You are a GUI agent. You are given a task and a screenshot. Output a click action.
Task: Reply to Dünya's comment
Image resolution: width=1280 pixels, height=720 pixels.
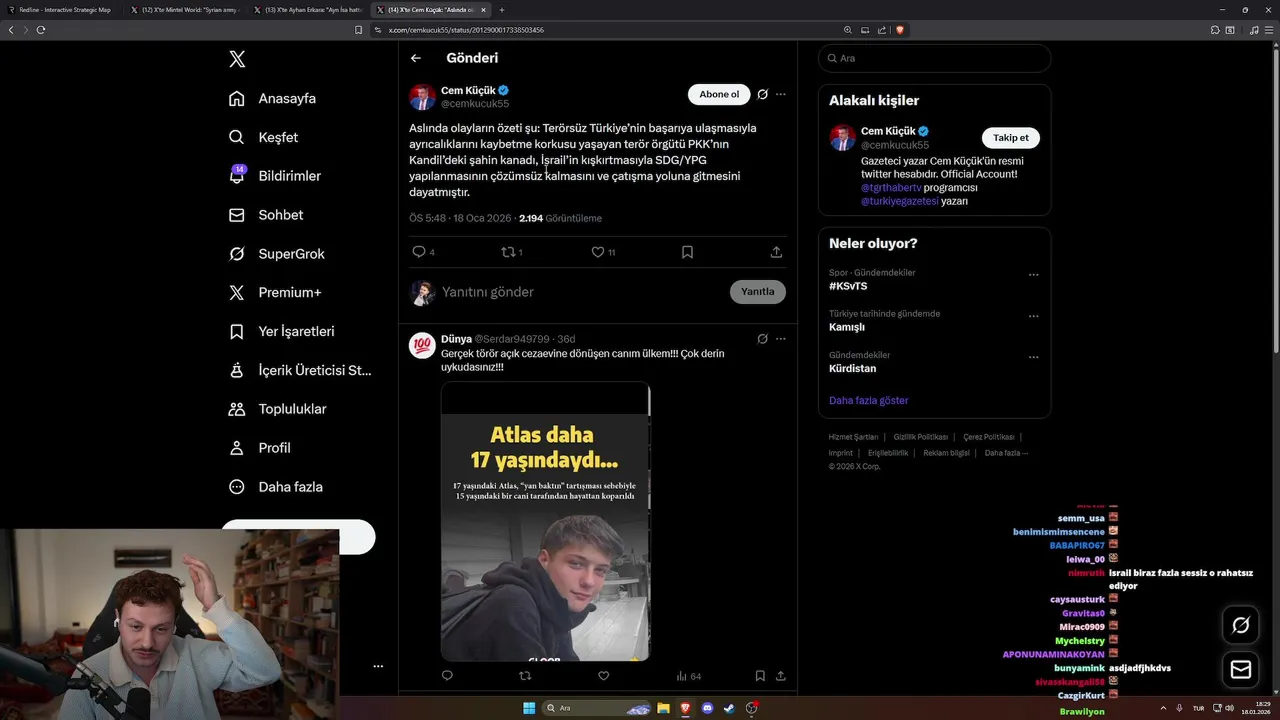point(447,676)
